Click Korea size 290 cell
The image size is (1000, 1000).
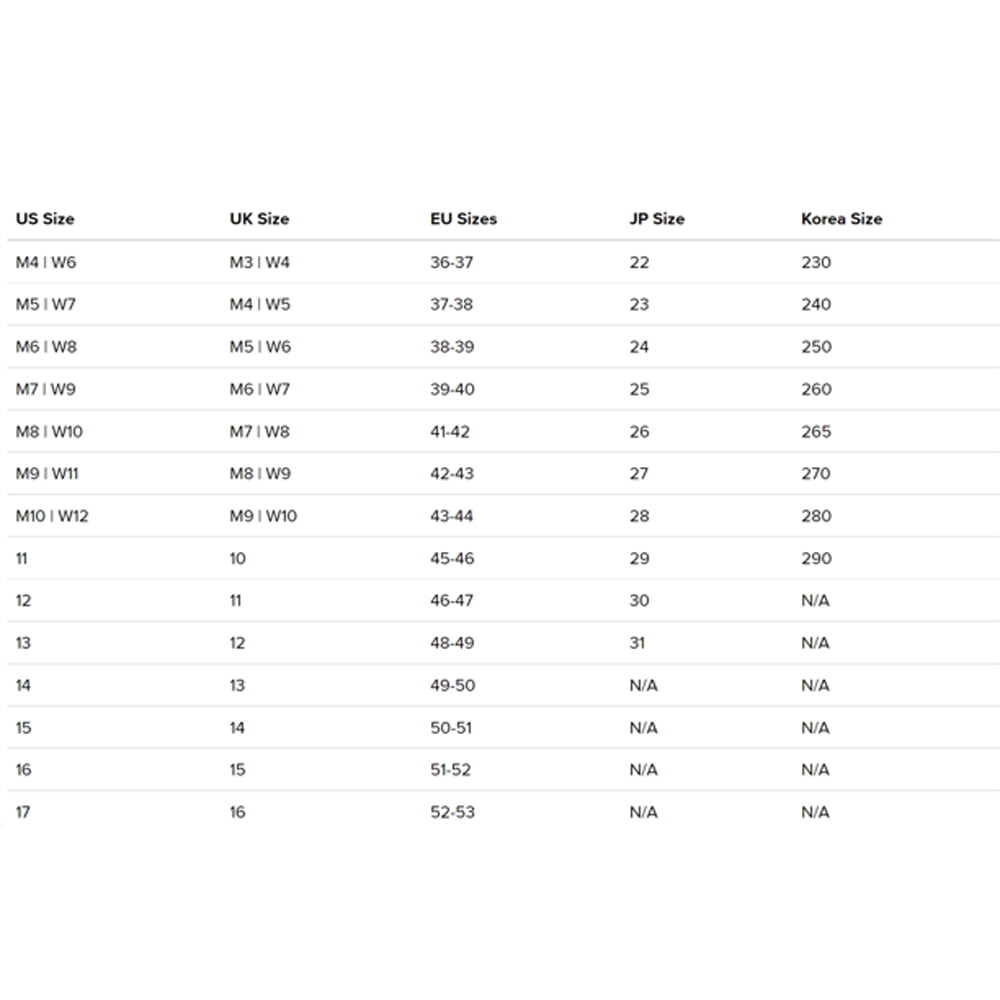point(816,558)
